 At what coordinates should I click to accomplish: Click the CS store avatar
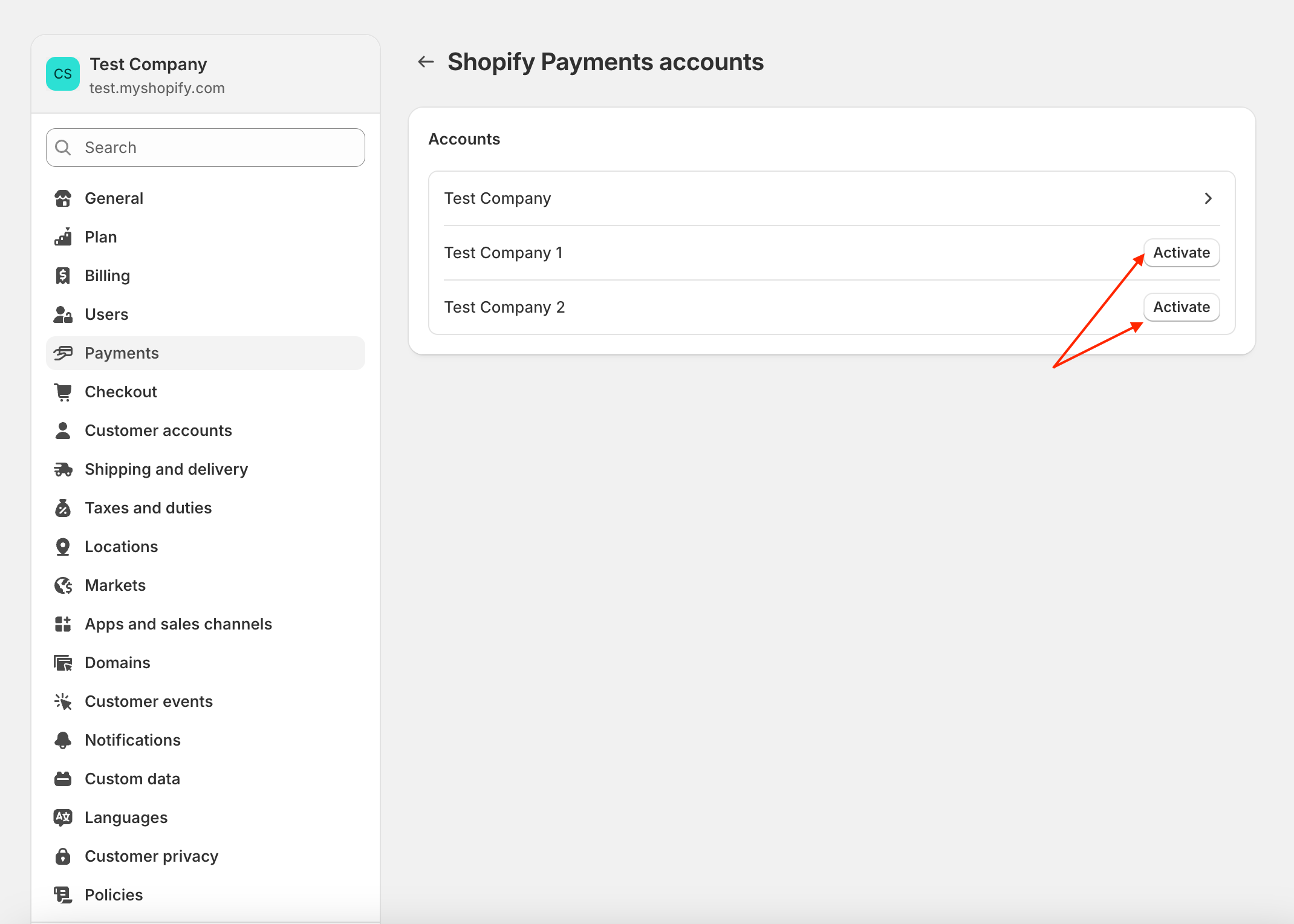click(x=63, y=74)
